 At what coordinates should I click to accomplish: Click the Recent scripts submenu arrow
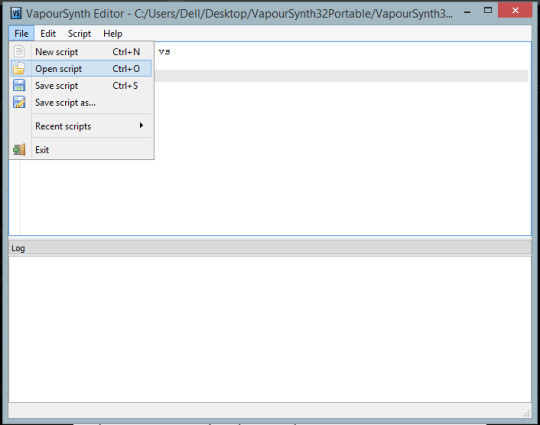coord(141,125)
